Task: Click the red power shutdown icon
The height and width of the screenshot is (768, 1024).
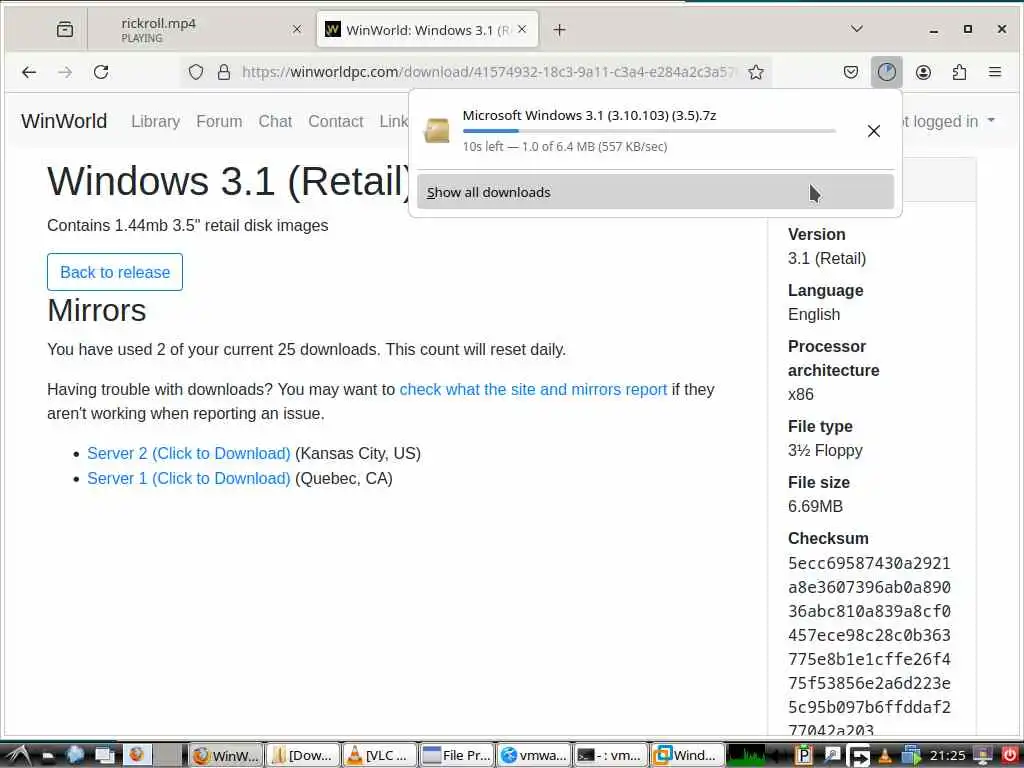Action: coord(1009,755)
